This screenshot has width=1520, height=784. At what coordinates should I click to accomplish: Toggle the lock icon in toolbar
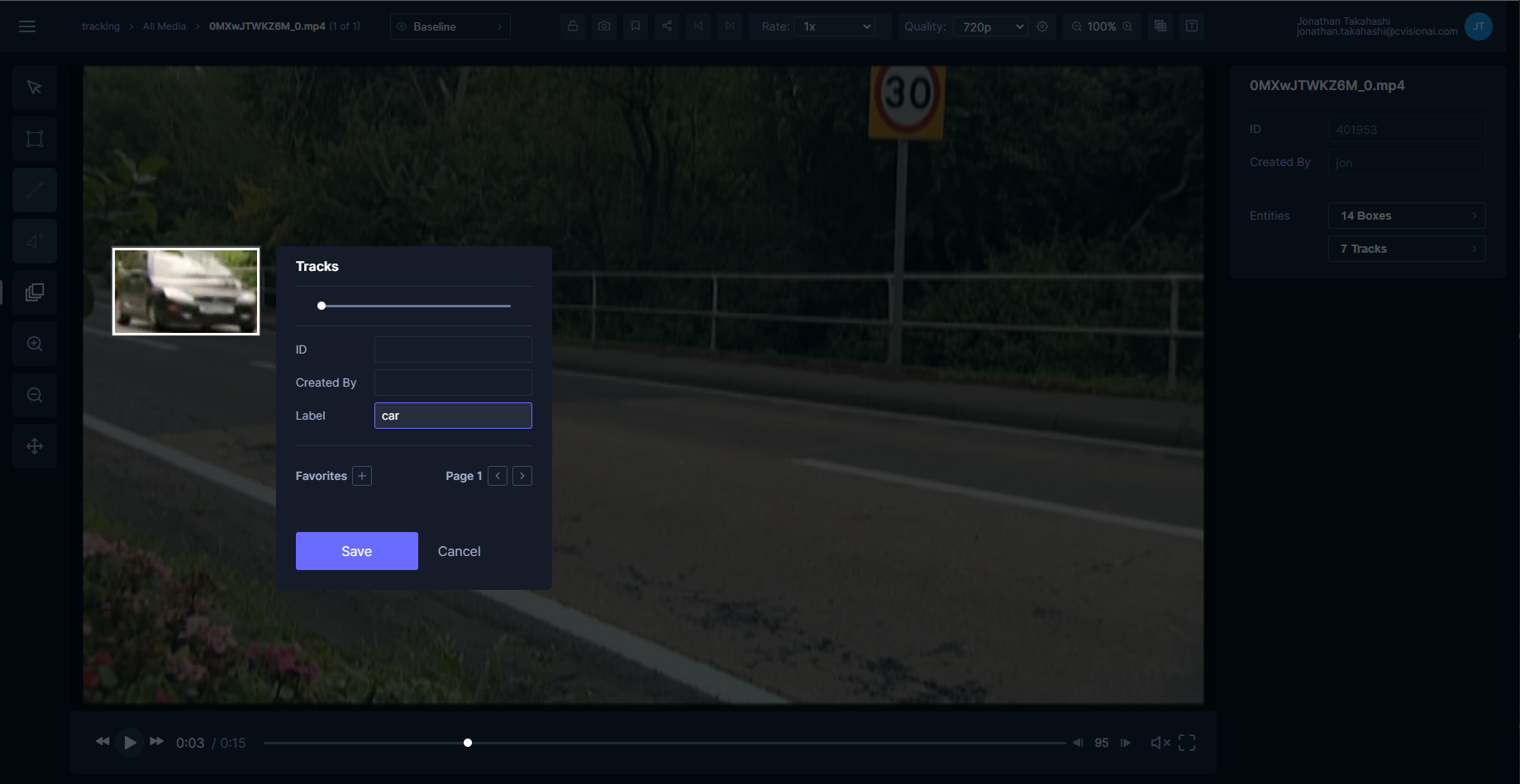[x=573, y=26]
